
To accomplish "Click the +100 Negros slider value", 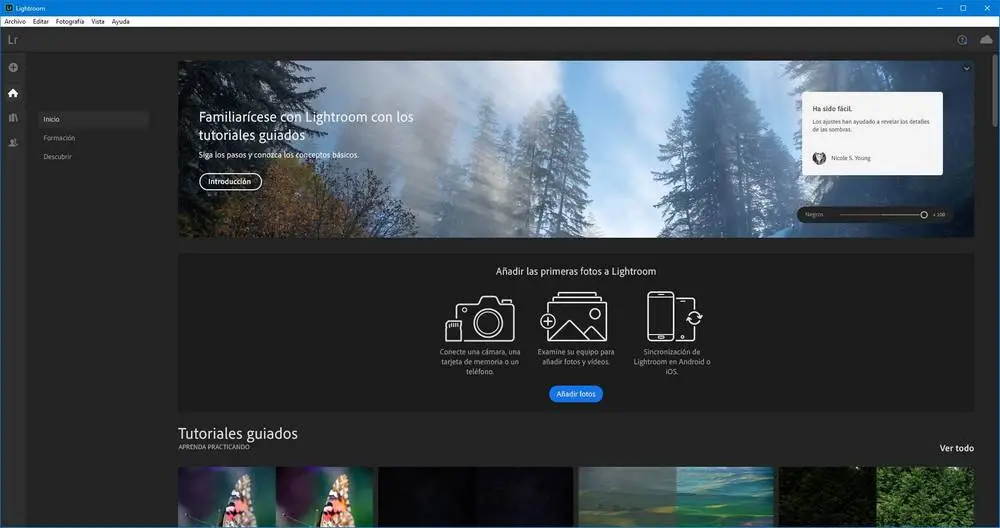I will click(939, 215).
